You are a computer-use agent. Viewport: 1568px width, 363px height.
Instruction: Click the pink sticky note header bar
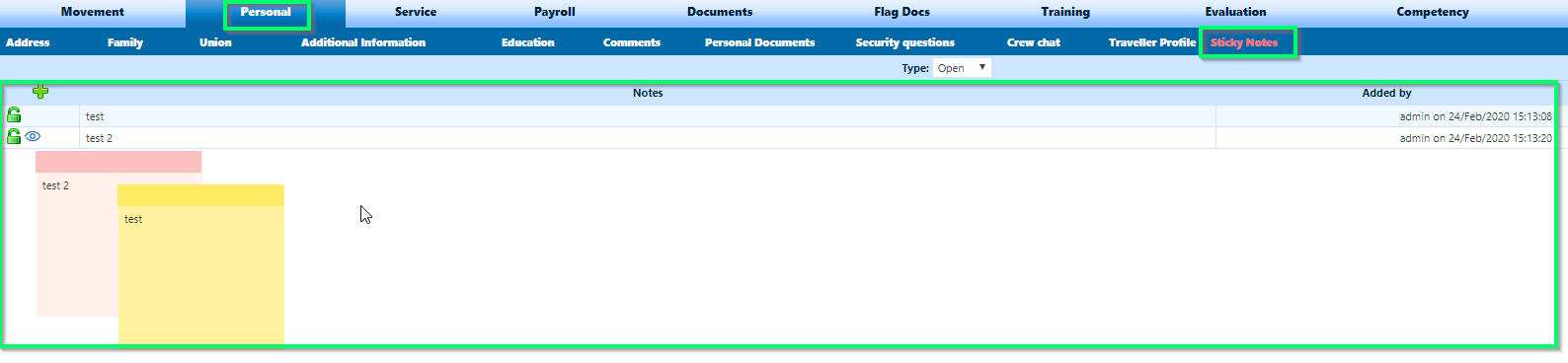(118, 162)
